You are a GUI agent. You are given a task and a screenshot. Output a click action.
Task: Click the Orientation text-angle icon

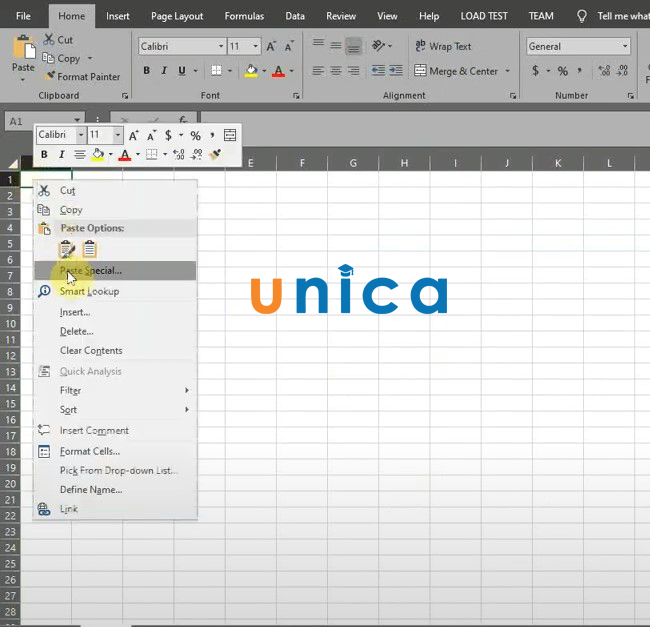tap(378, 46)
